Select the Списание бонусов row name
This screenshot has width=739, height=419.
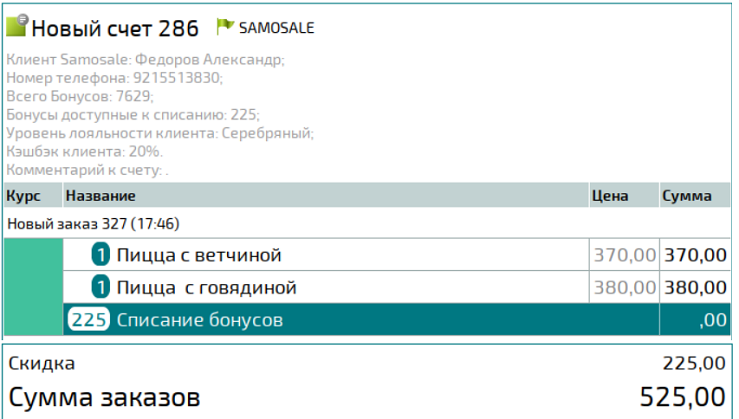click(200, 320)
